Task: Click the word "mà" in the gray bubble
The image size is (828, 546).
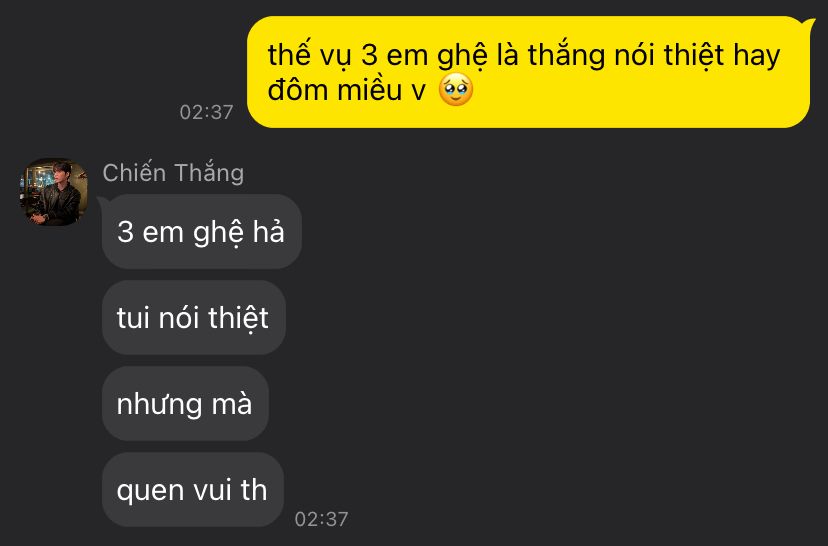Action: 232,404
